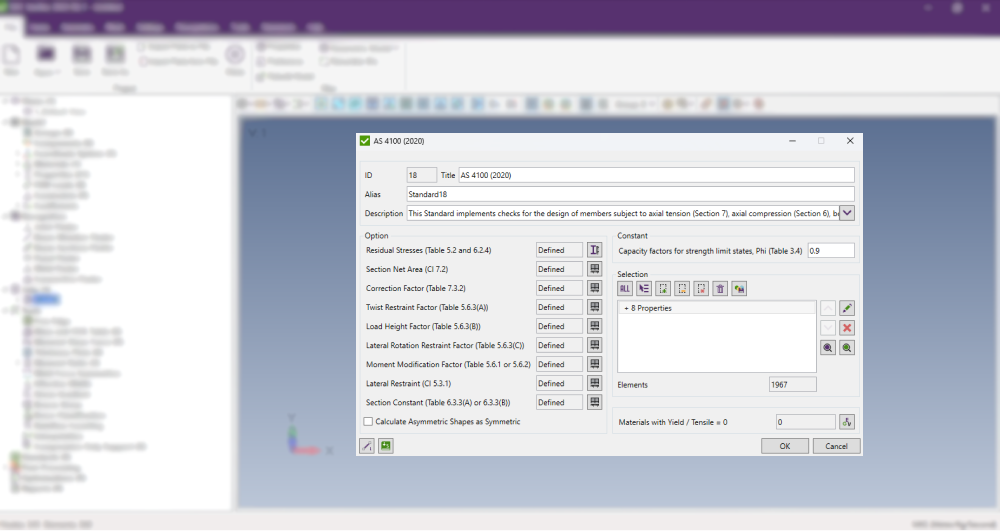Click the add-to-selection icon with green arrow
The image size is (1000, 531).
click(x=663, y=289)
